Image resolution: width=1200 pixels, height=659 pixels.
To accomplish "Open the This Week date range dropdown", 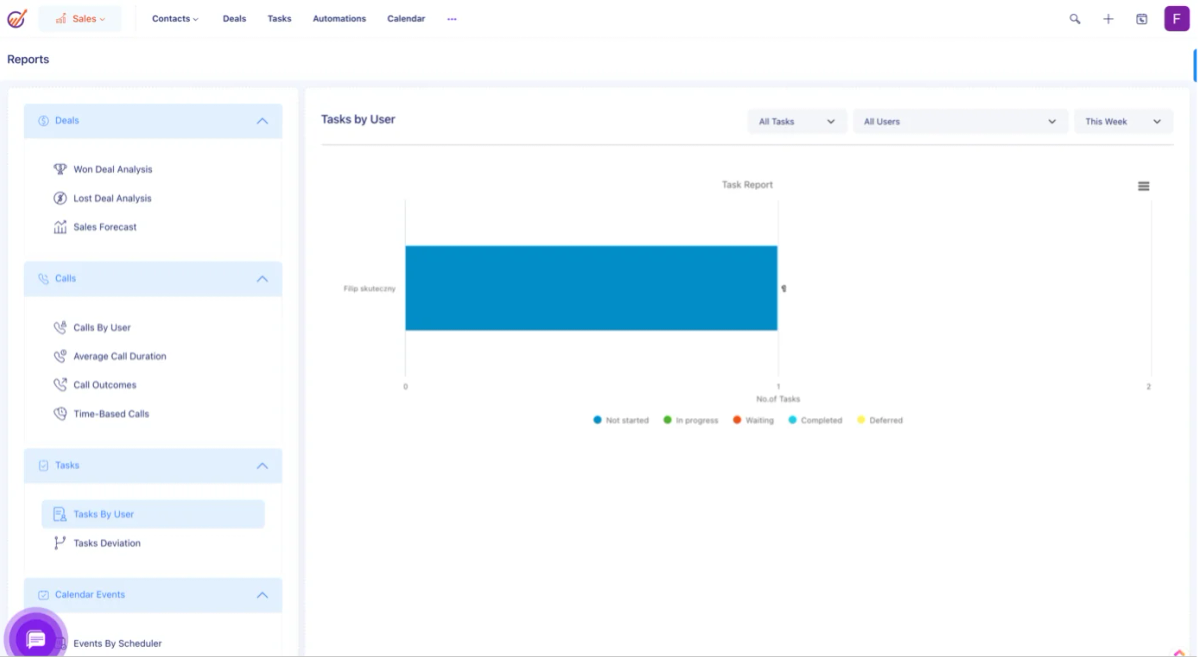I will point(1123,121).
